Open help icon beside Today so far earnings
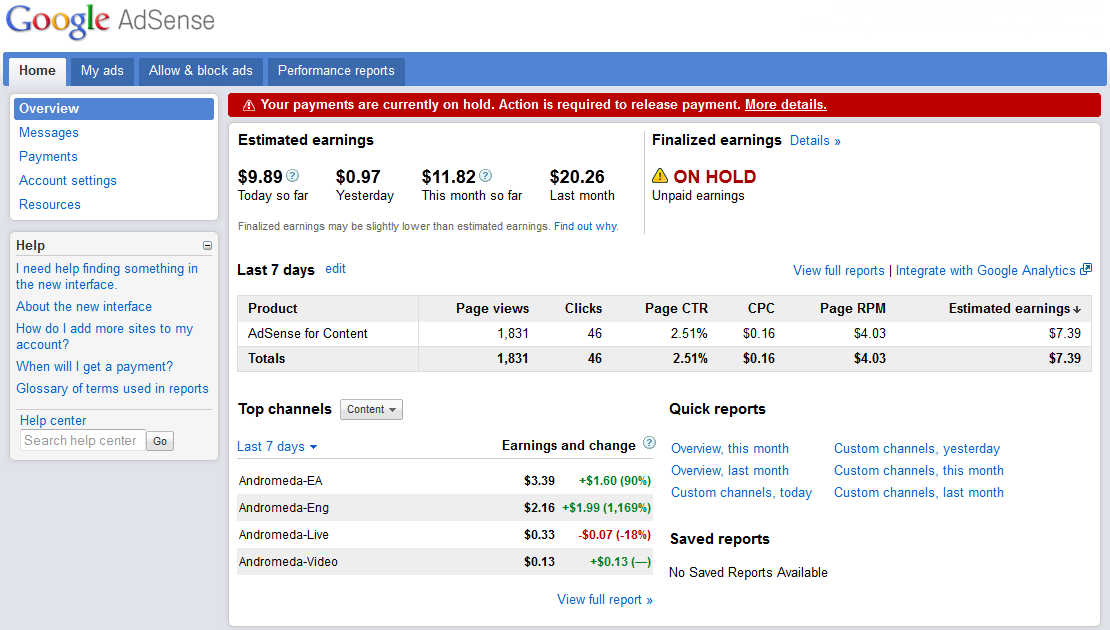Image resolution: width=1110 pixels, height=630 pixels. (292, 176)
